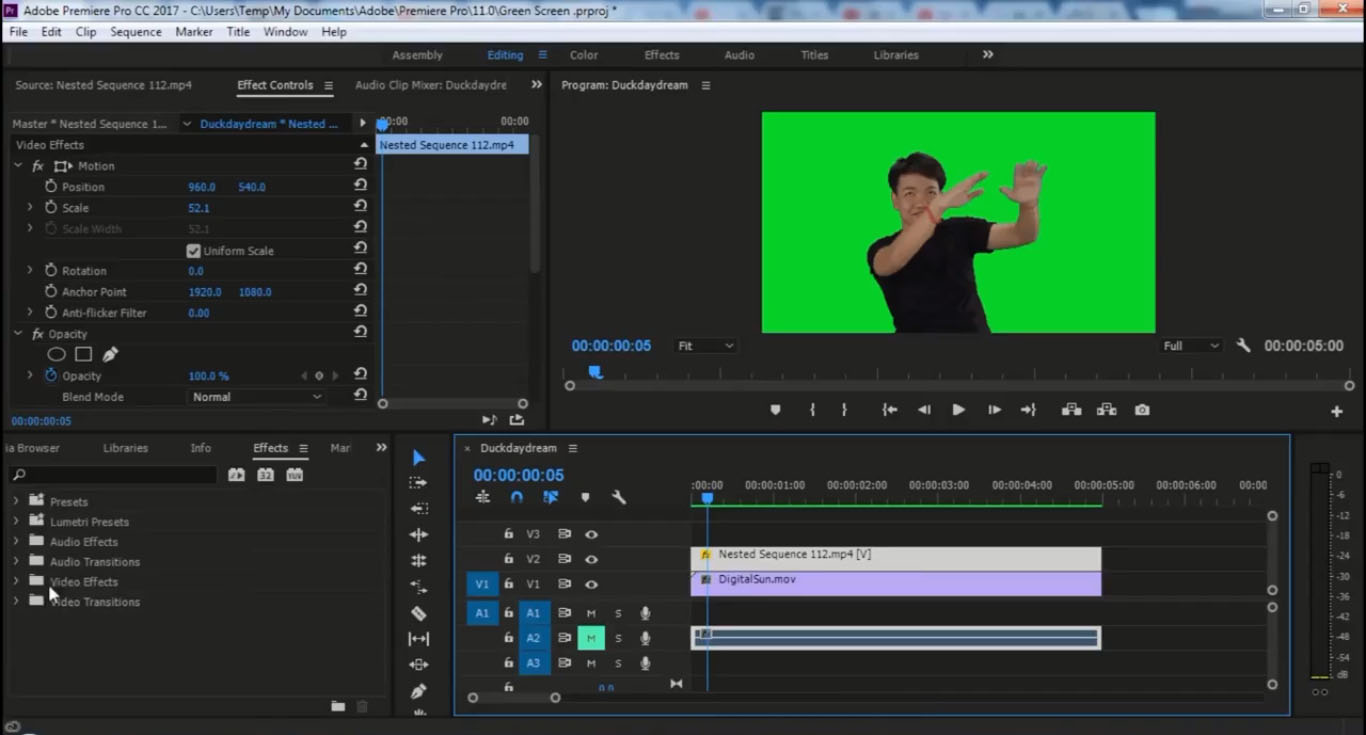Select the Pen tool in the timeline toolbar
This screenshot has height=735, width=1366.
419,691
